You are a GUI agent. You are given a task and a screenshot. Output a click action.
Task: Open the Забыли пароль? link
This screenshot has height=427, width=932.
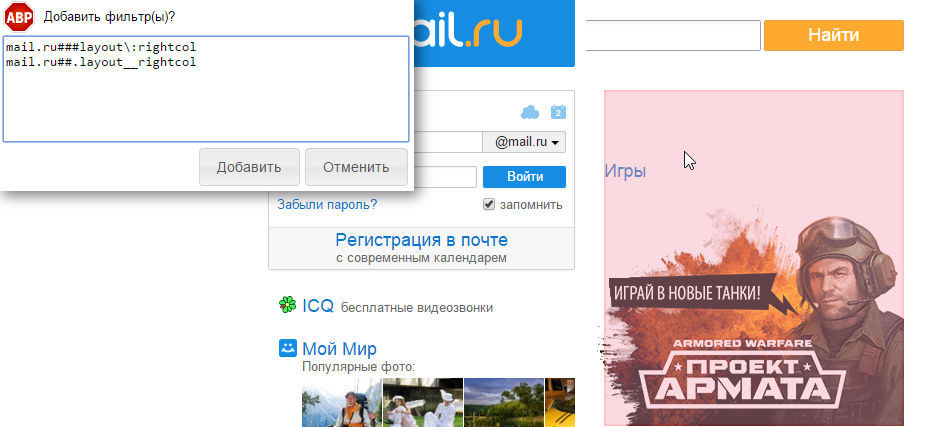click(327, 205)
